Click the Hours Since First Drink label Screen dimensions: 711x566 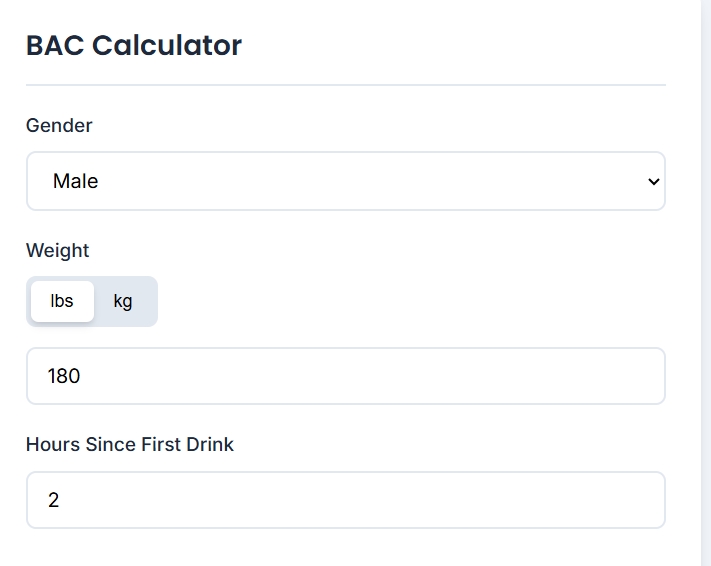[130, 444]
